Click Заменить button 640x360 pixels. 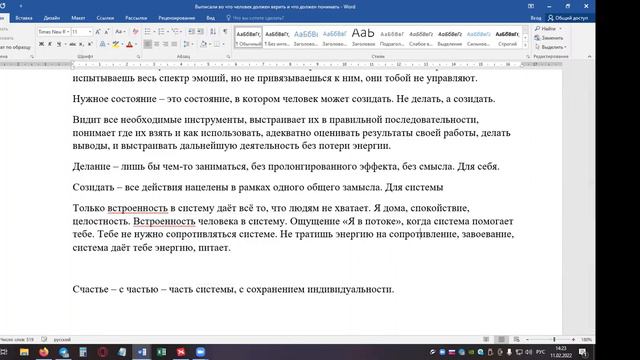click(x=549, y=38)
